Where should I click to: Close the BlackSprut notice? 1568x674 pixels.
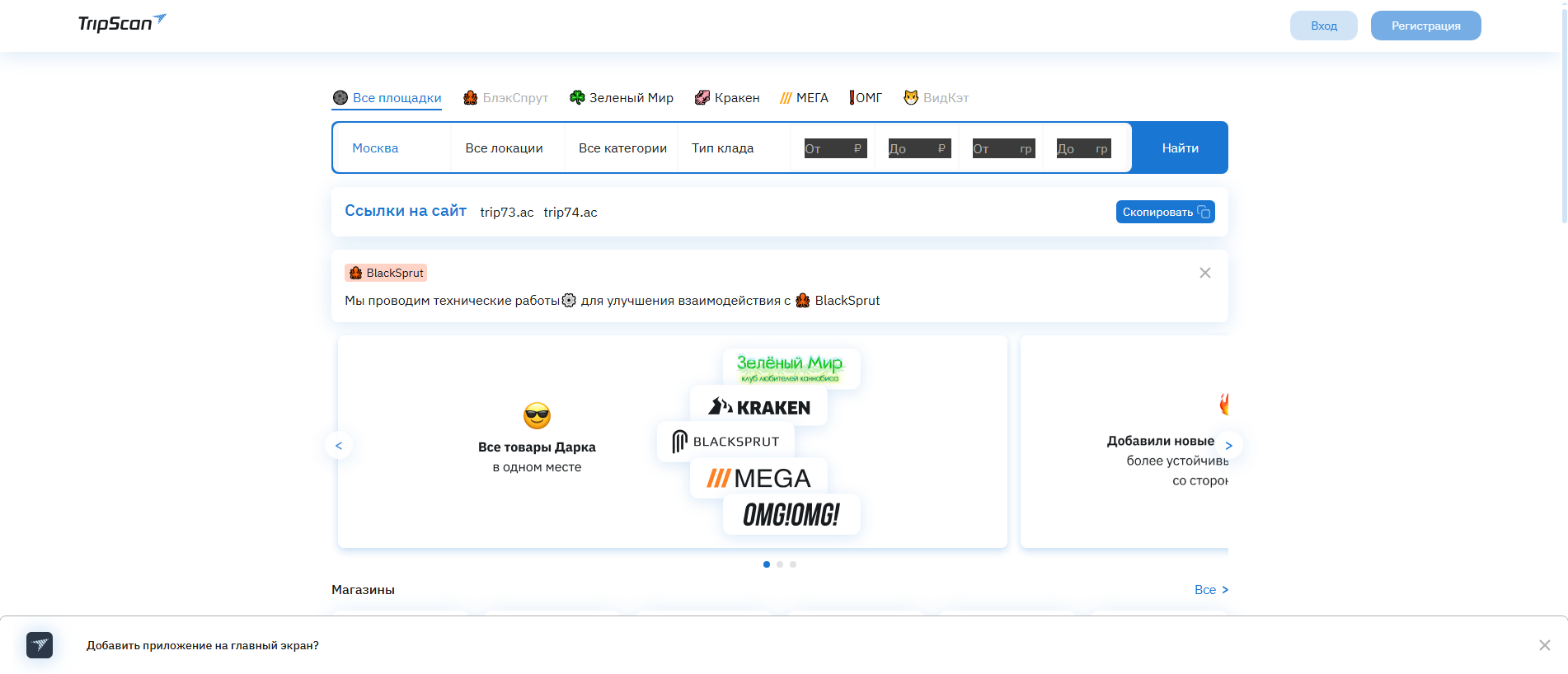point(1205,273)
